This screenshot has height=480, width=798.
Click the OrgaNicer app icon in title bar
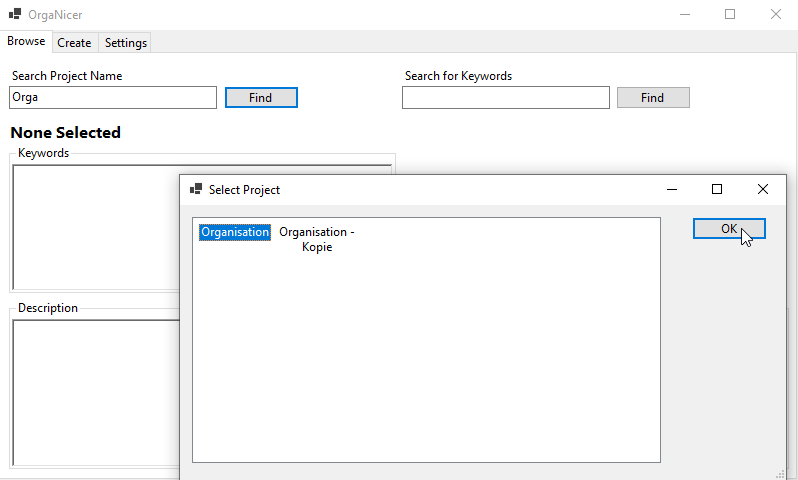click(x=15, y=15)
